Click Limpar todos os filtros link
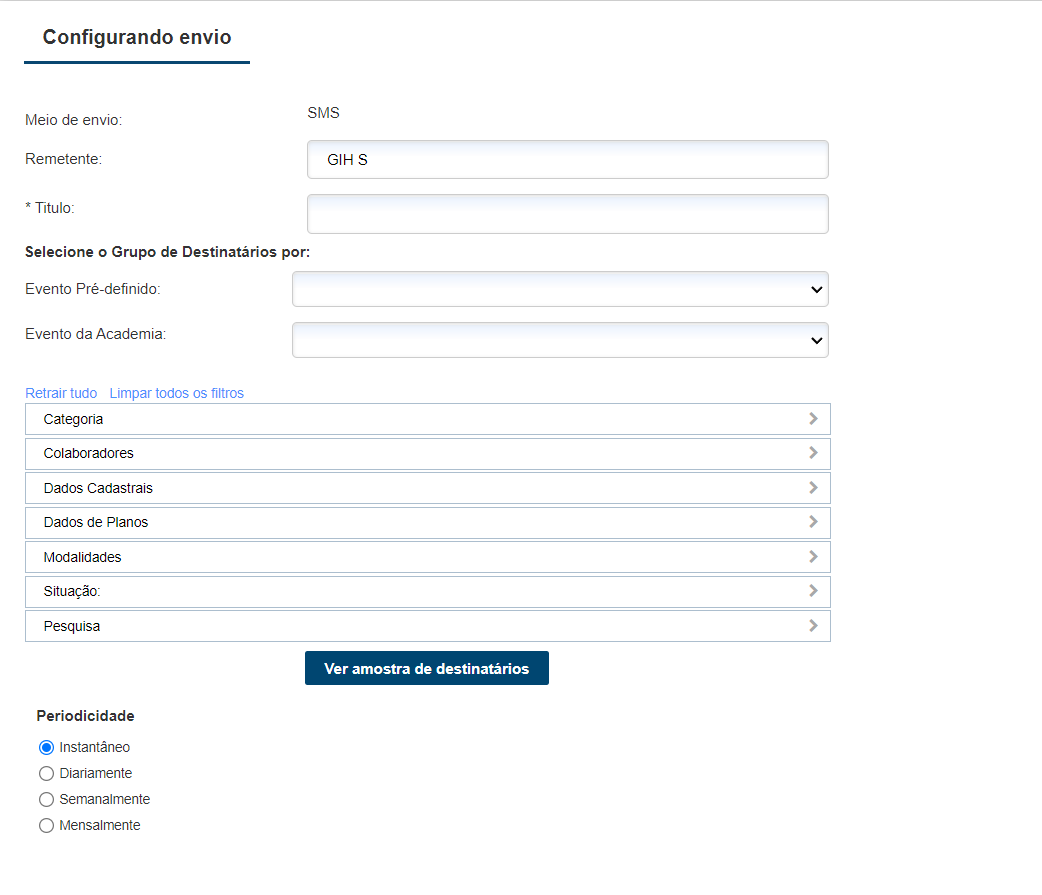The image size is (1042, 895). pyautogui.click(x=176, y=393)
